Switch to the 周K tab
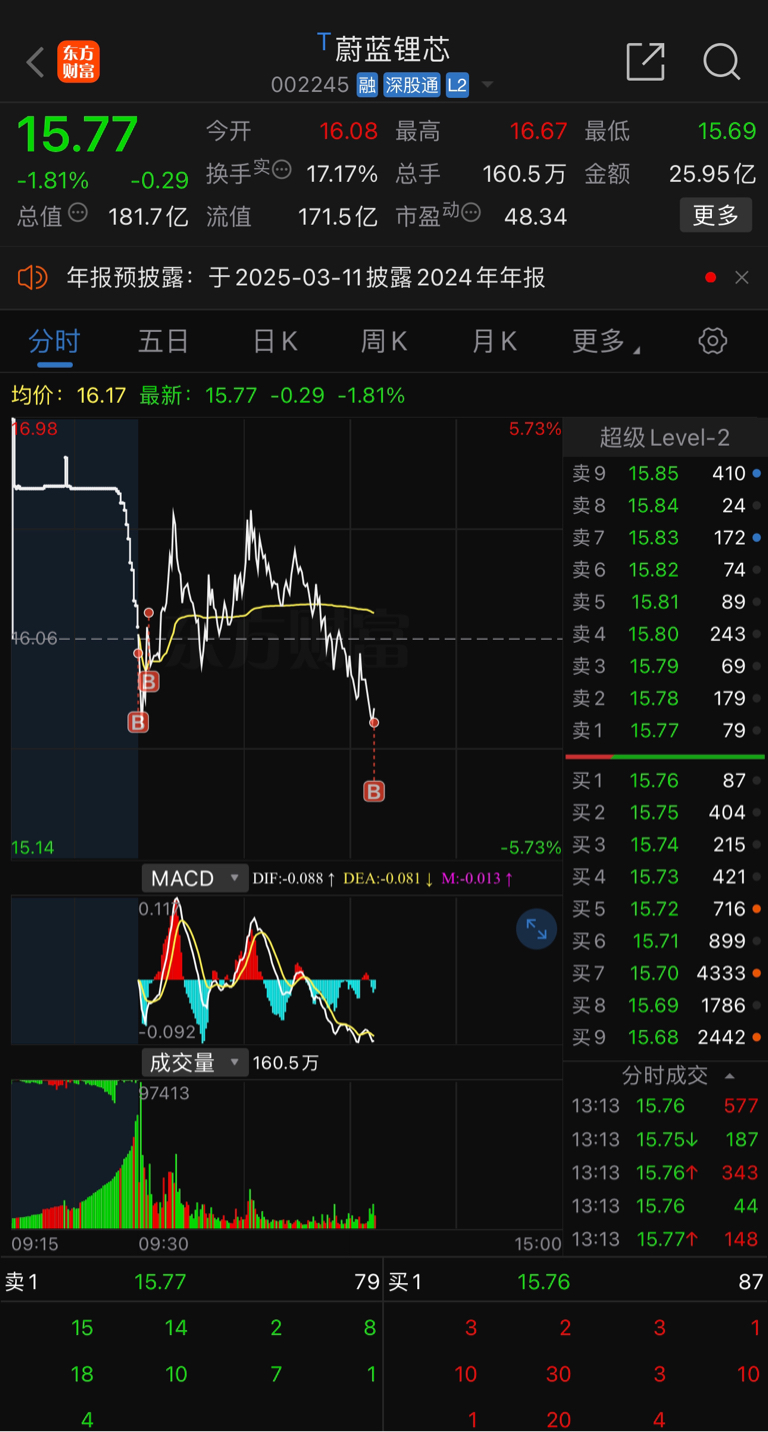 coord(384,342)
